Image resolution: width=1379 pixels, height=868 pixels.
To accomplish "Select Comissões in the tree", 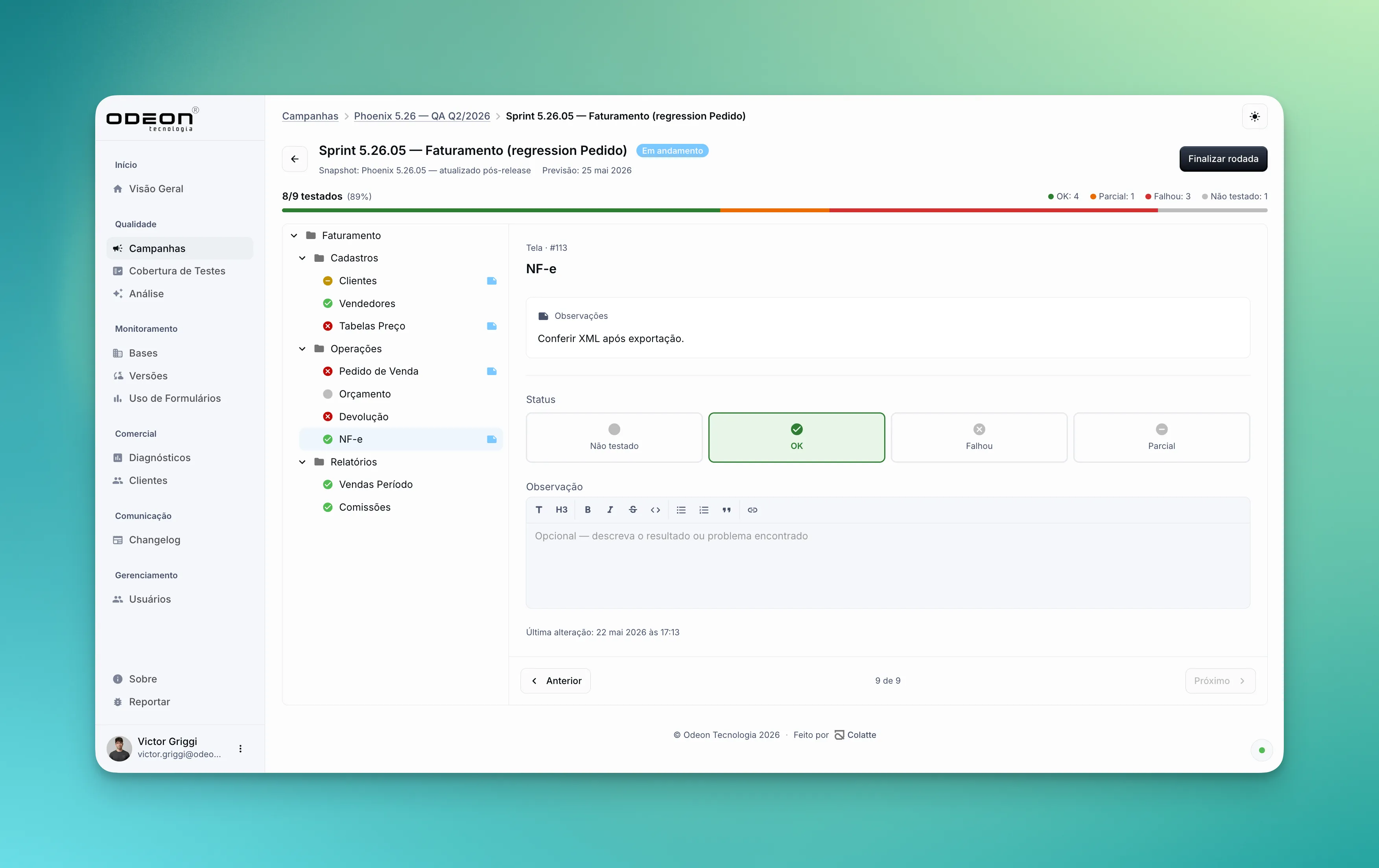I will point(401,507).
